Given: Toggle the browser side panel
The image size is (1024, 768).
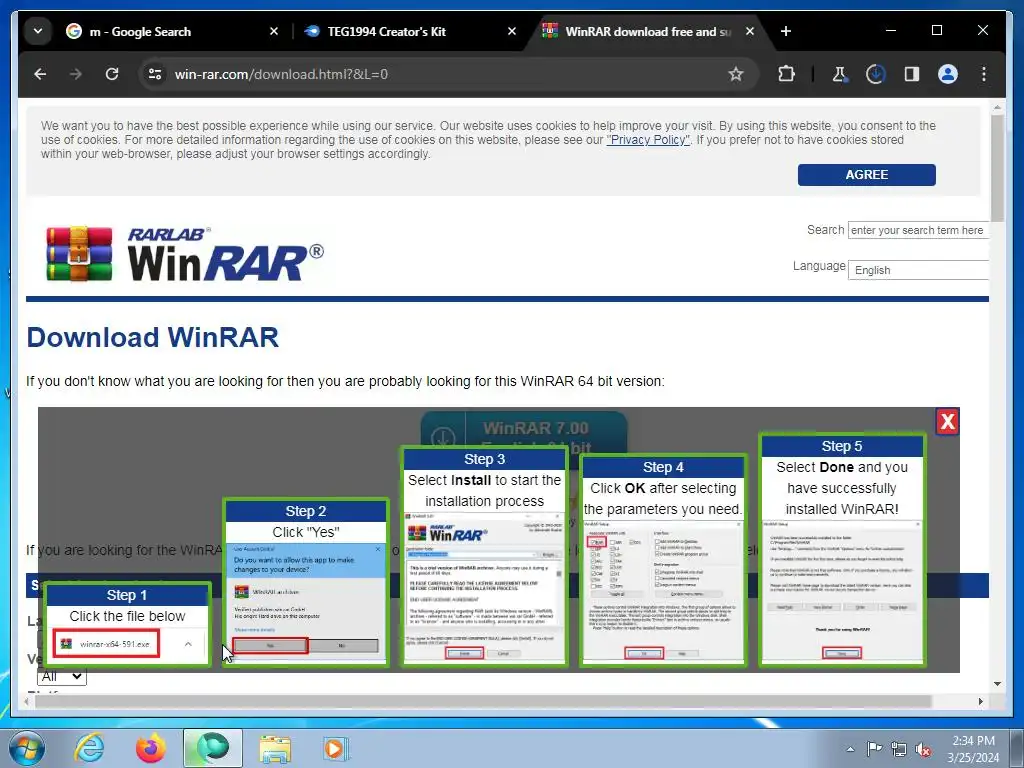Looking at the screenshot, I should [912, 74].
